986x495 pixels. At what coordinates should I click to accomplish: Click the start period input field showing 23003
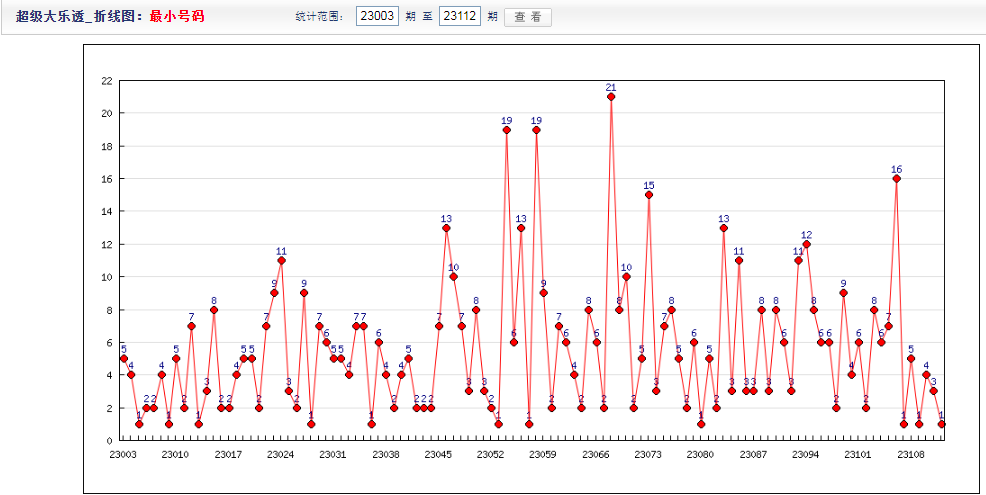click(x=377, y=17)
